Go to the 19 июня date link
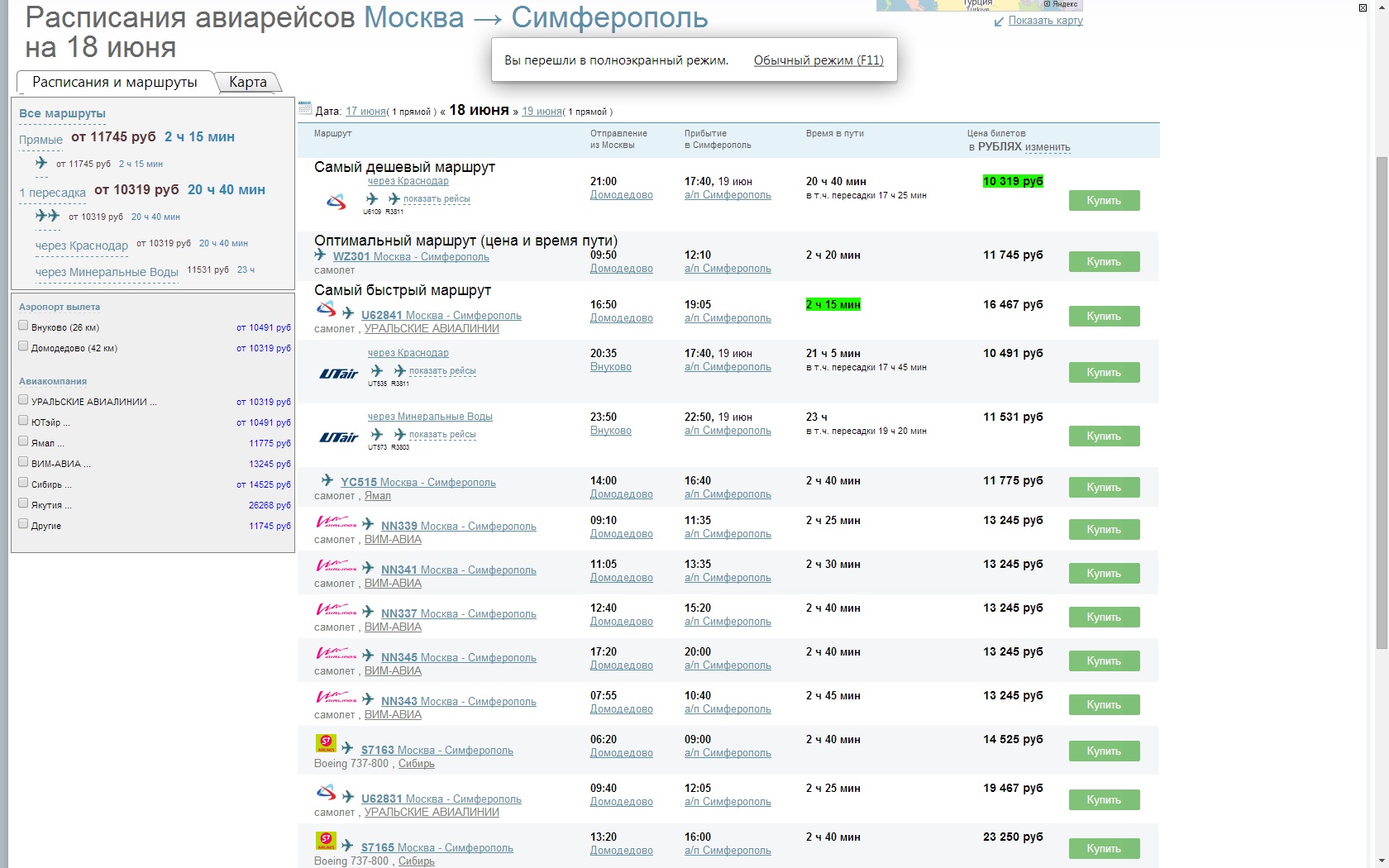The width and height of the screenshot is (1389, 868). click(x=542, y=112)
